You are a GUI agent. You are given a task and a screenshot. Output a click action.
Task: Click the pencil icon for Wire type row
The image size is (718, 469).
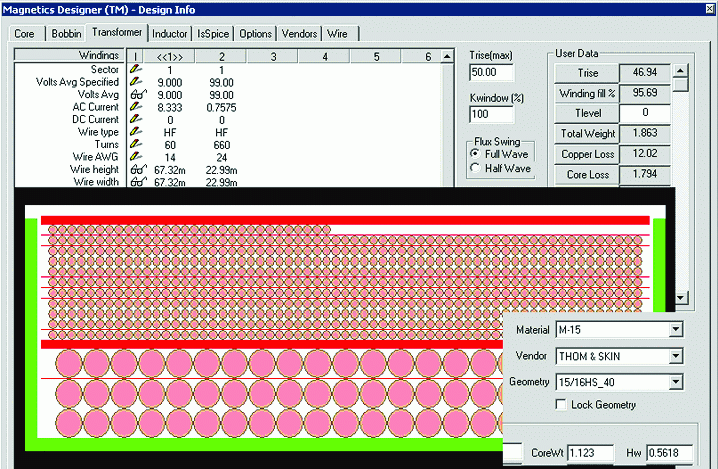[137, 132]
